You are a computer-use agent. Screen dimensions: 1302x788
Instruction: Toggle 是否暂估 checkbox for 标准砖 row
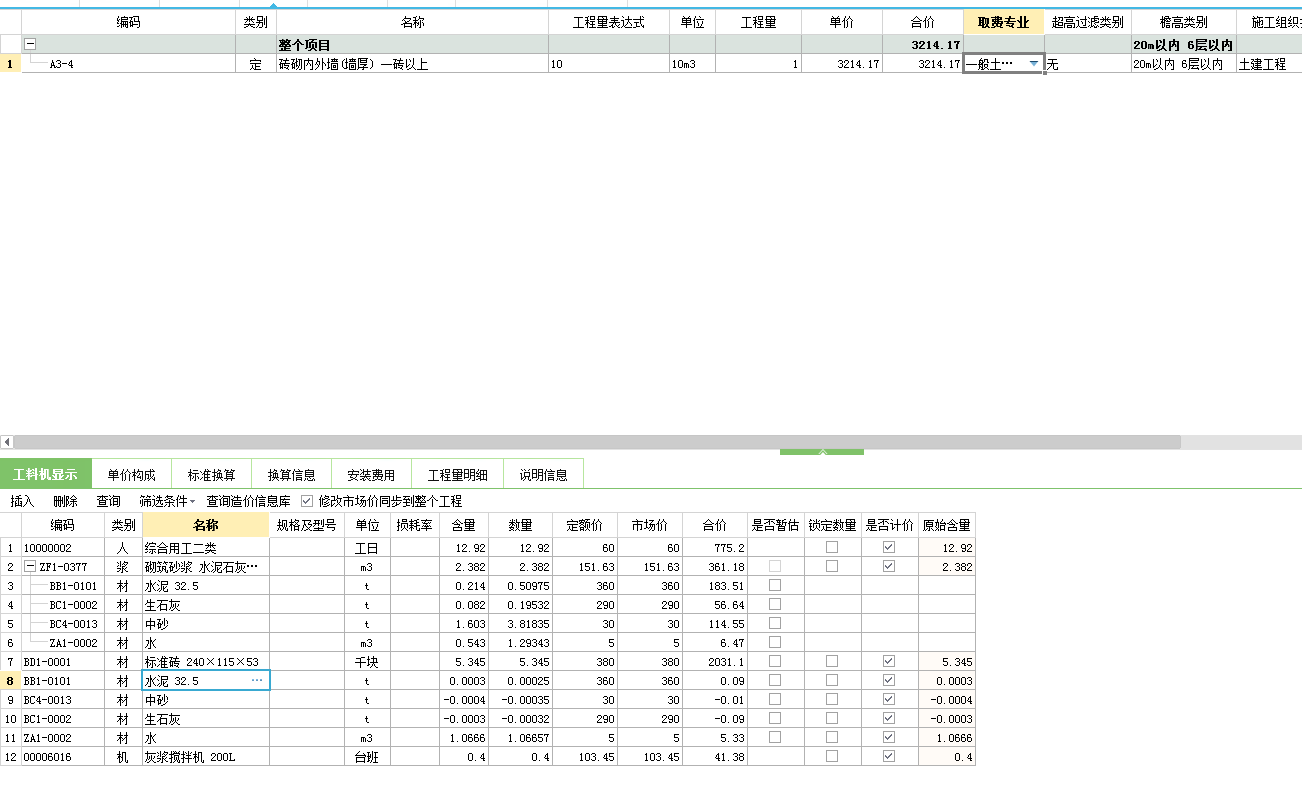[x=775, y=662]
